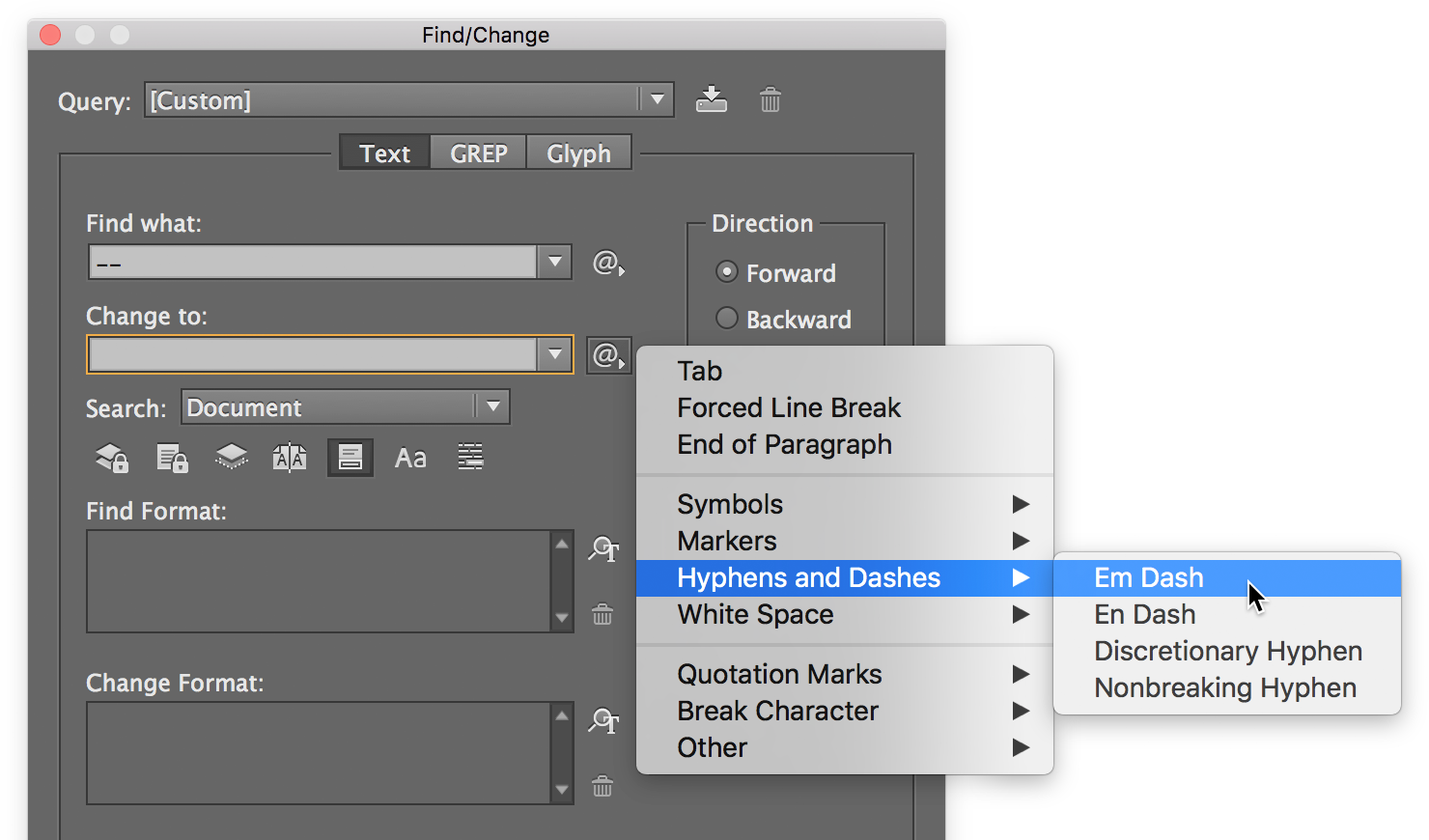Toggle Include Locked Stories search icon
Viewport: 1429px width, 840px height.
[172, 458]
